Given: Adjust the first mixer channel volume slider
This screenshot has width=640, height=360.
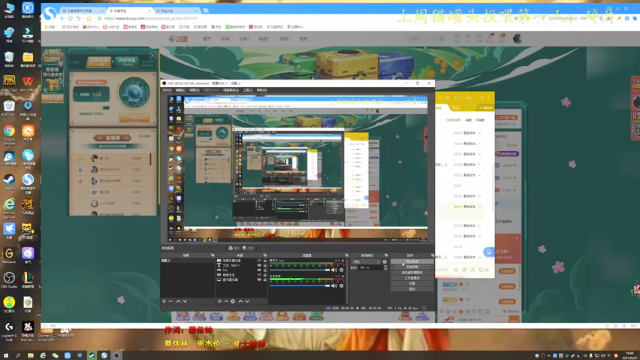Looking at the screenshot, I should (300, 270).
